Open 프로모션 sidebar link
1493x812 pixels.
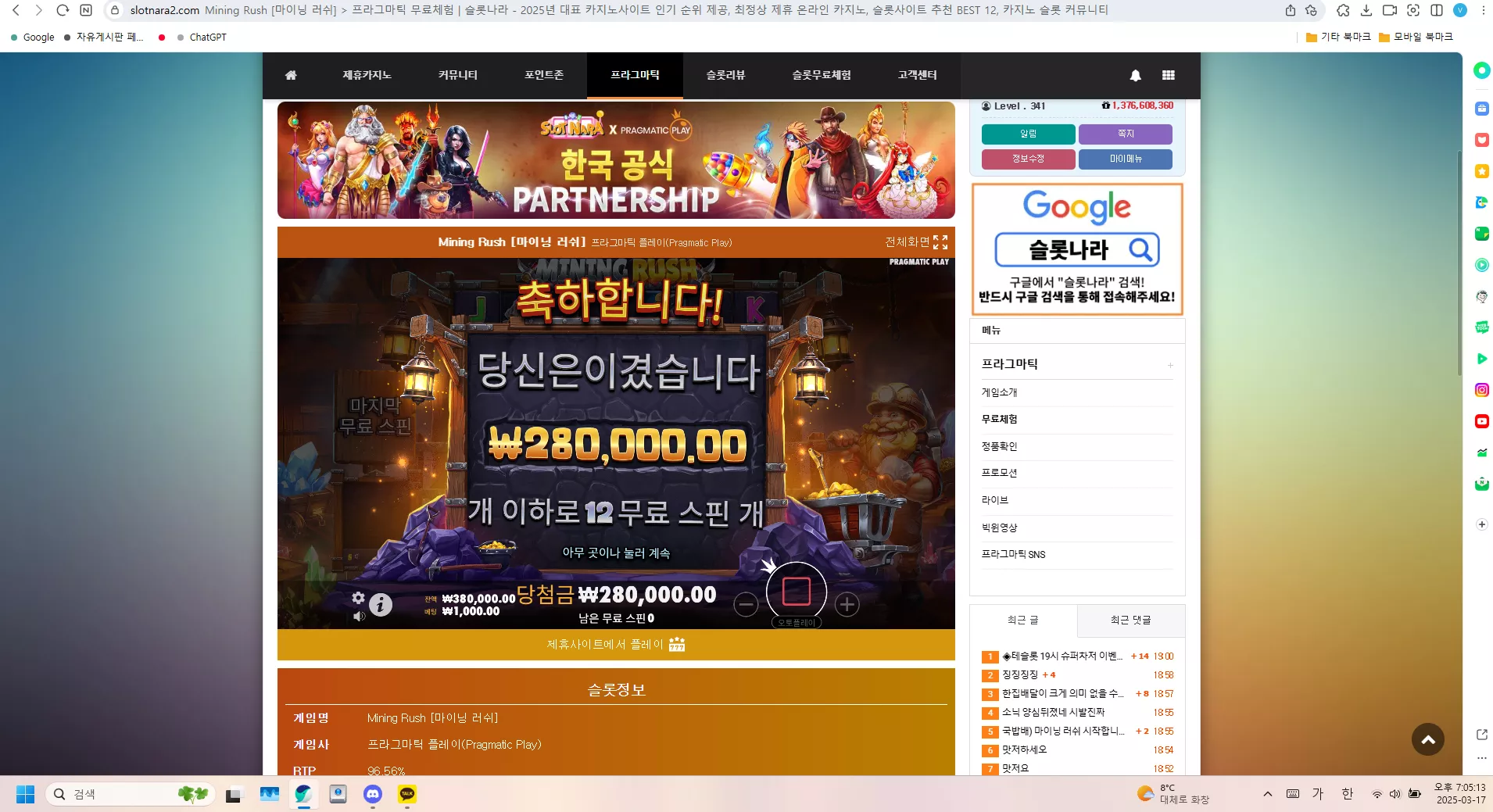click(x=1000, y=473)
